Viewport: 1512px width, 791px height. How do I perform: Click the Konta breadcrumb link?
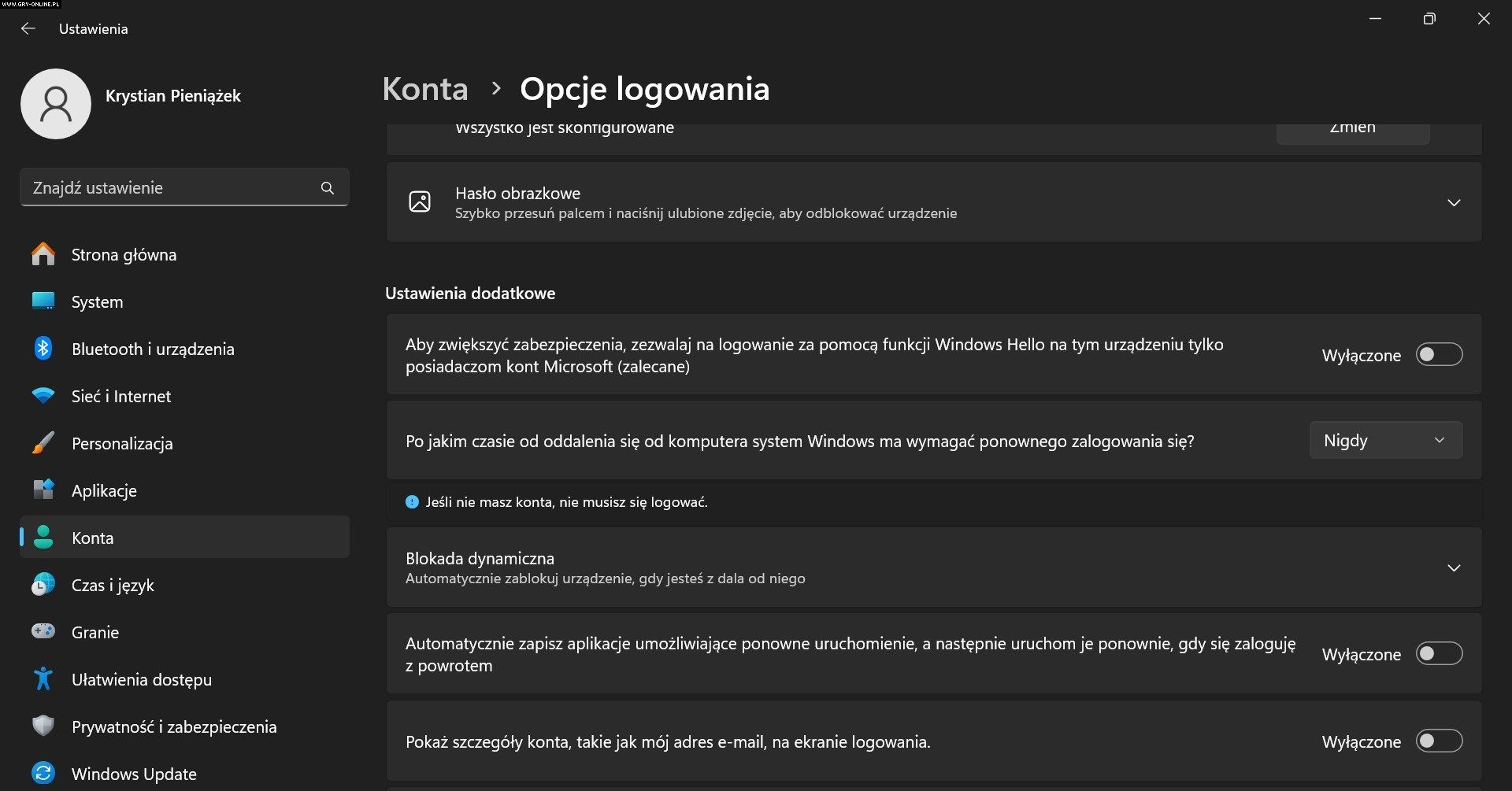tap(425, 89)
